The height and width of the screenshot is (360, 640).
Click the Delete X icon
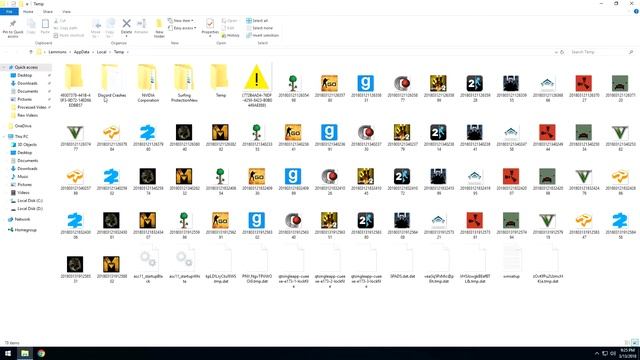pyautogui.click(x=127, y=24)
